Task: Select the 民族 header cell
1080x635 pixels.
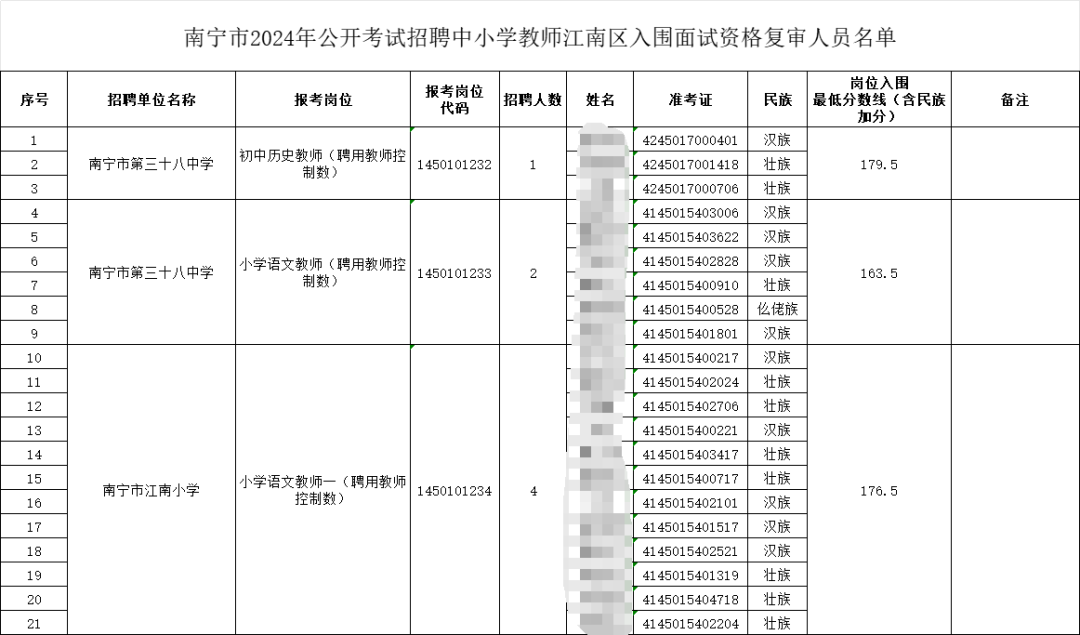Action: (x=778, y=99)
